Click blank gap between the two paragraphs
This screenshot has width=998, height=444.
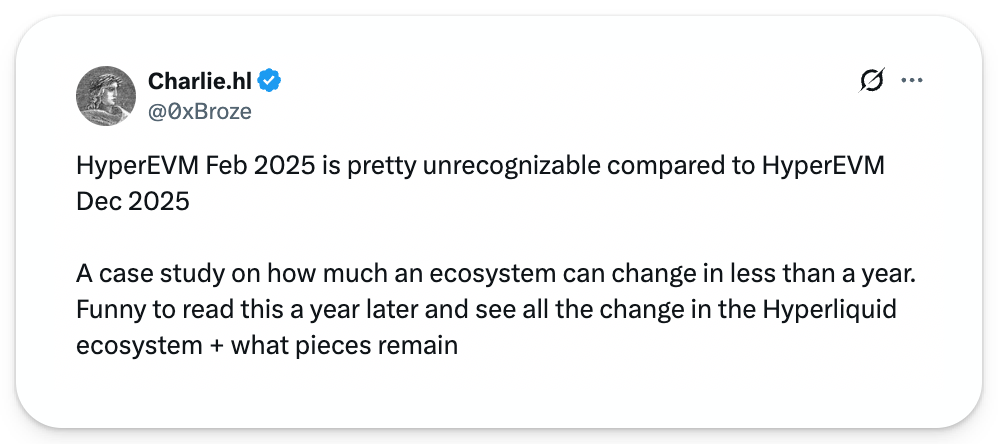tap(480, 234)
